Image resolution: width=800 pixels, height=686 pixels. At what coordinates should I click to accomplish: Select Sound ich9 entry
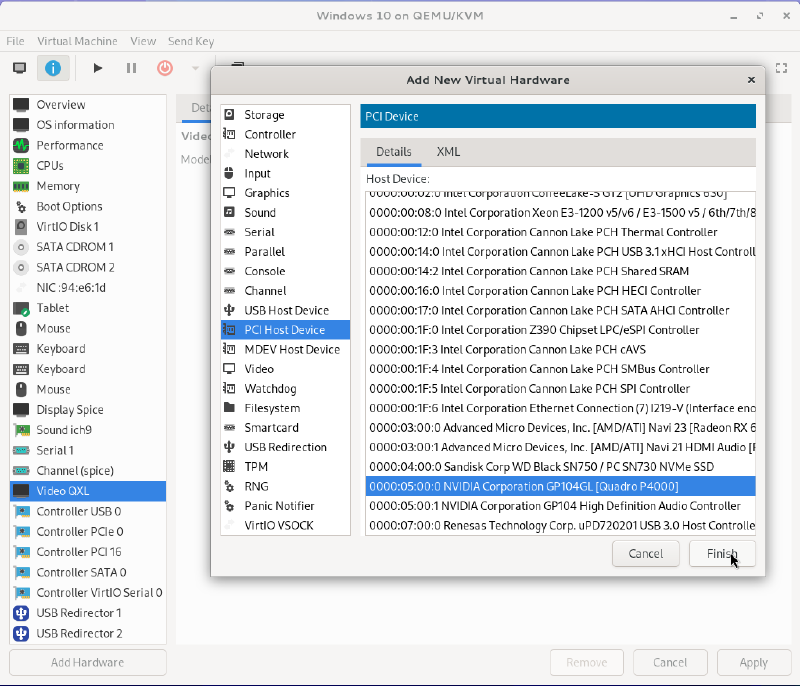[x=88, y=430]
